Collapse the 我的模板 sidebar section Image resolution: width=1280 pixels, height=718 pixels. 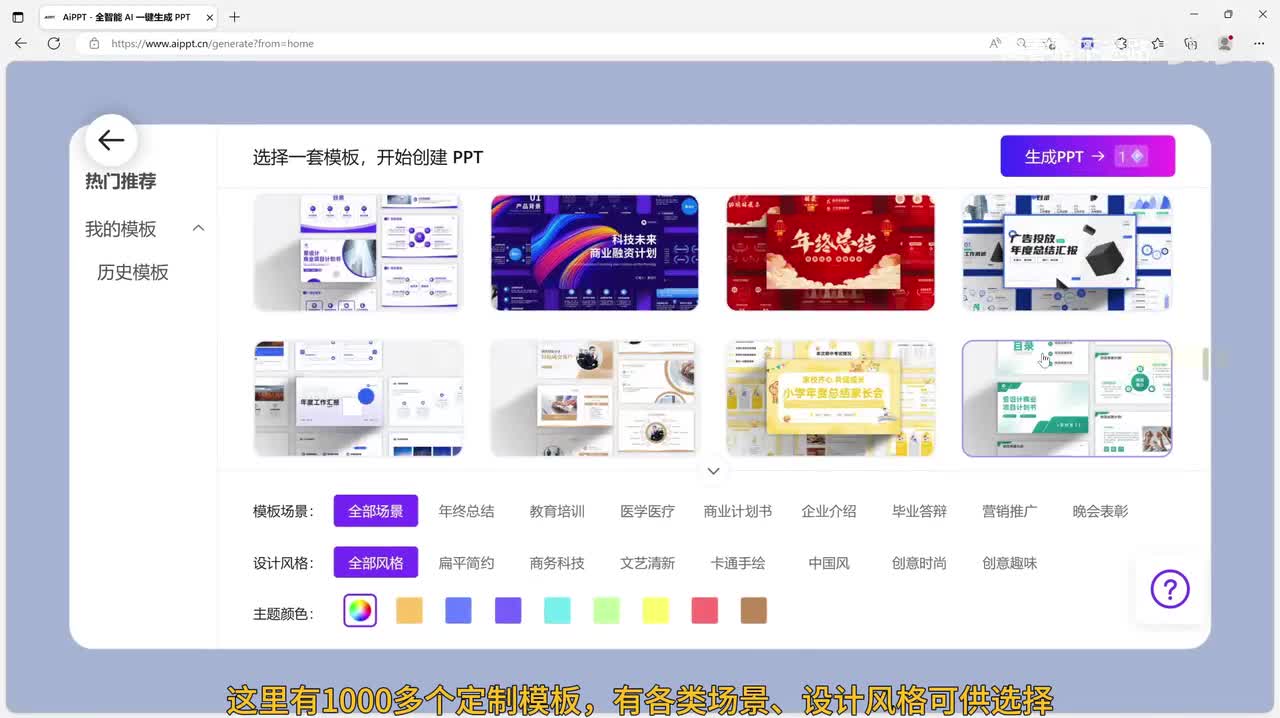coord(198,228)
